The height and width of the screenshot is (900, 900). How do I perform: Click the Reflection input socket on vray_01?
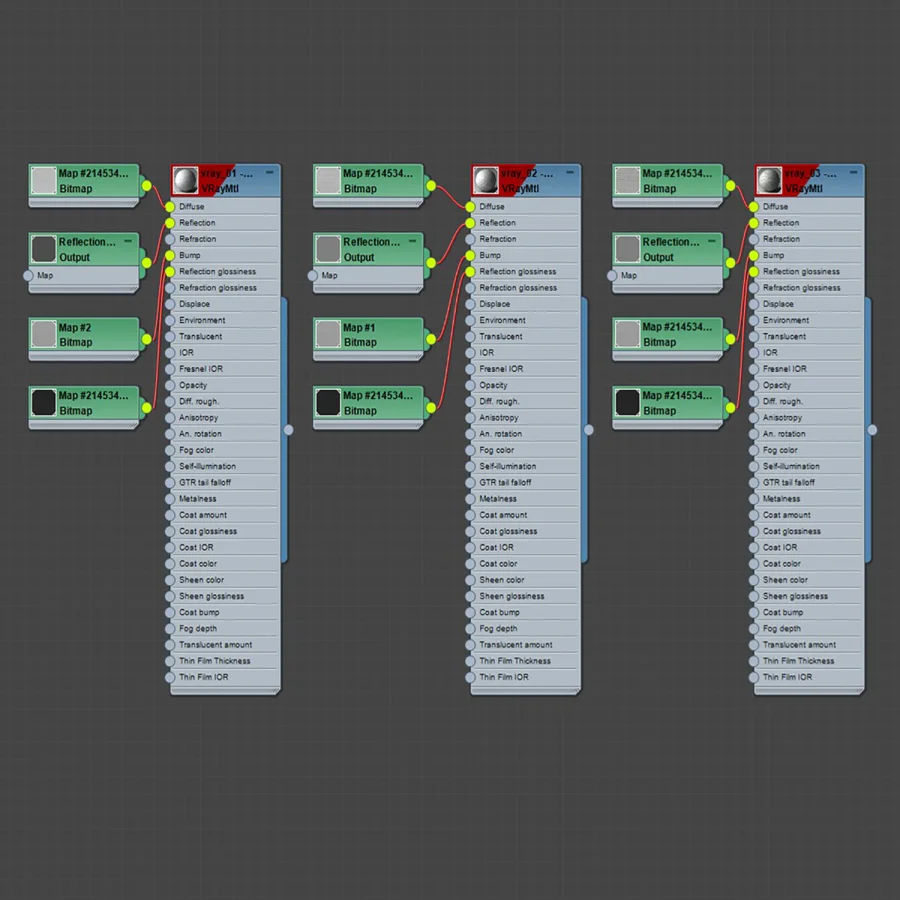point(170,223)
